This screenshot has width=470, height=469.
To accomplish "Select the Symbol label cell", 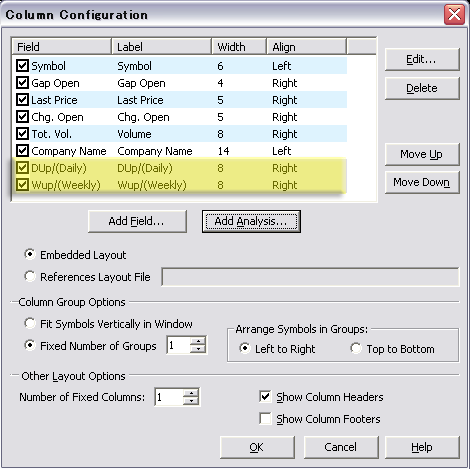I will pos(134,66).
